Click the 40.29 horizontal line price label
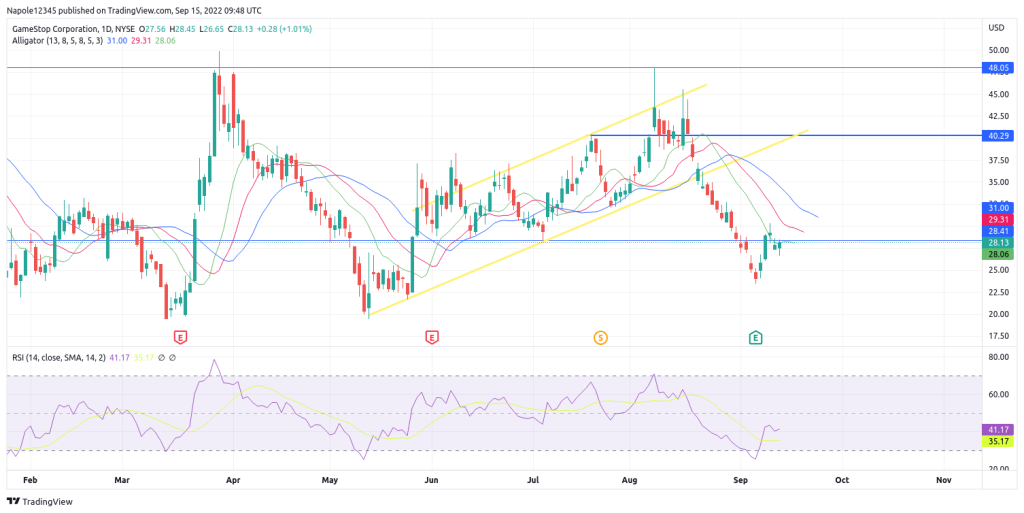Screen dimensions: 1024x513 (x=998, y=136)
